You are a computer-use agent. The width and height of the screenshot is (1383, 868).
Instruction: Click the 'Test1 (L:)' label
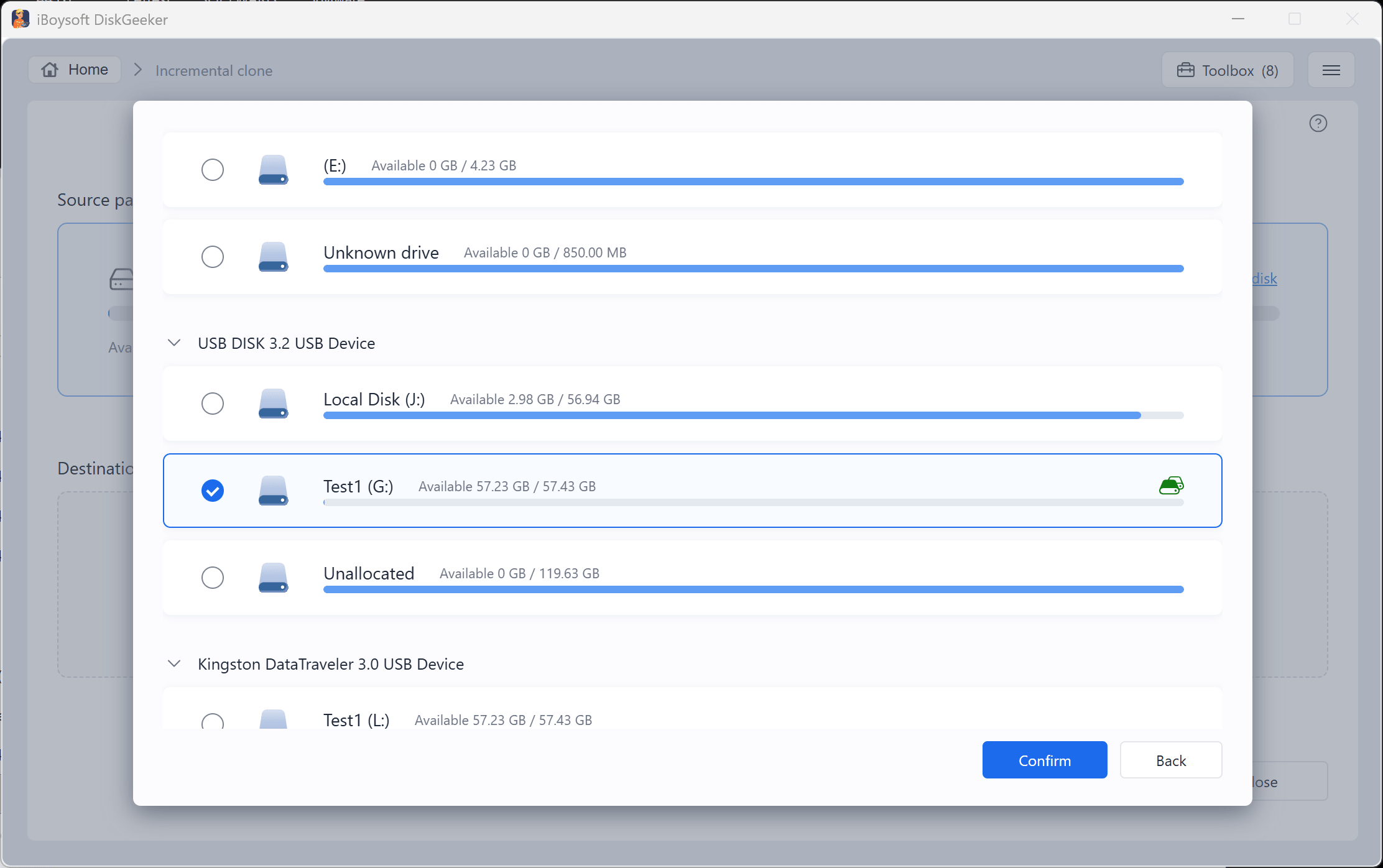[356, 720]
